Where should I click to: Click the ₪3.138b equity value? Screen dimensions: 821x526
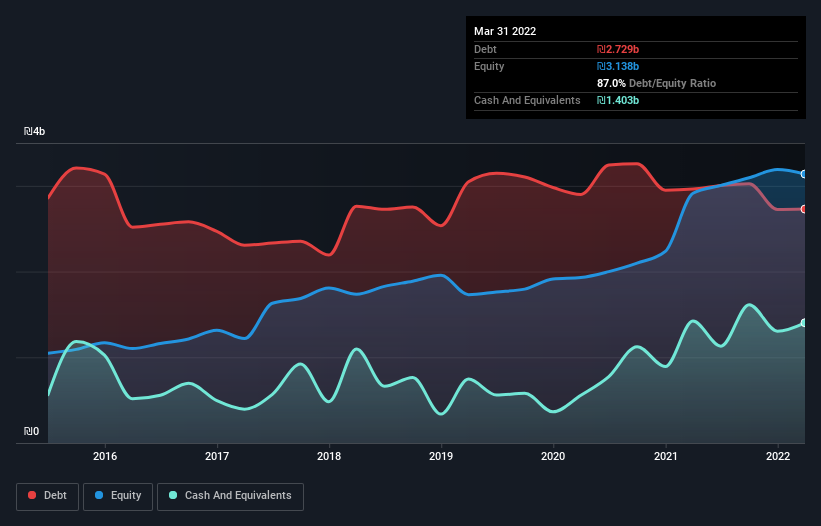[x=618, y=66]
